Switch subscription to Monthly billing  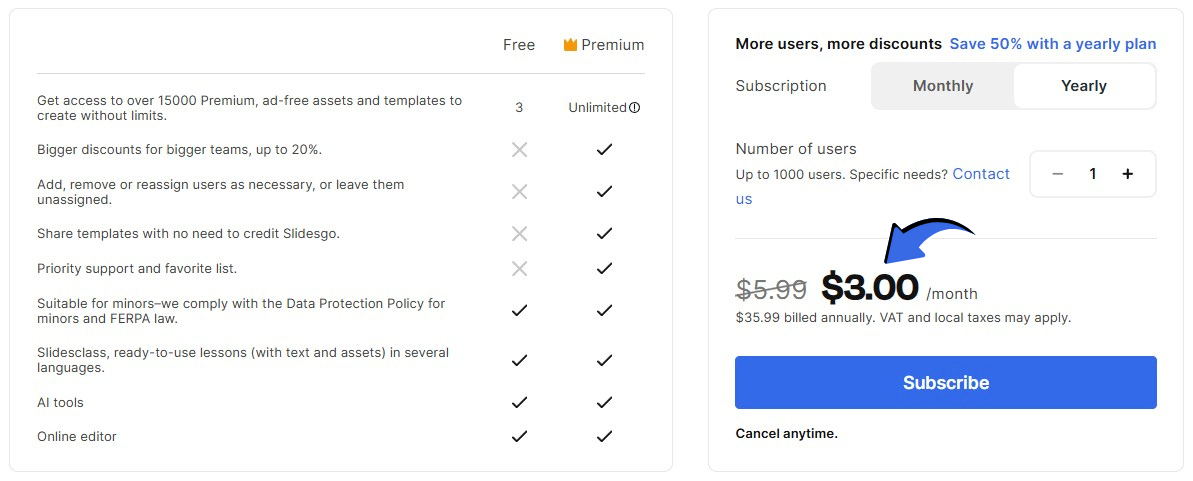[943, 86]
